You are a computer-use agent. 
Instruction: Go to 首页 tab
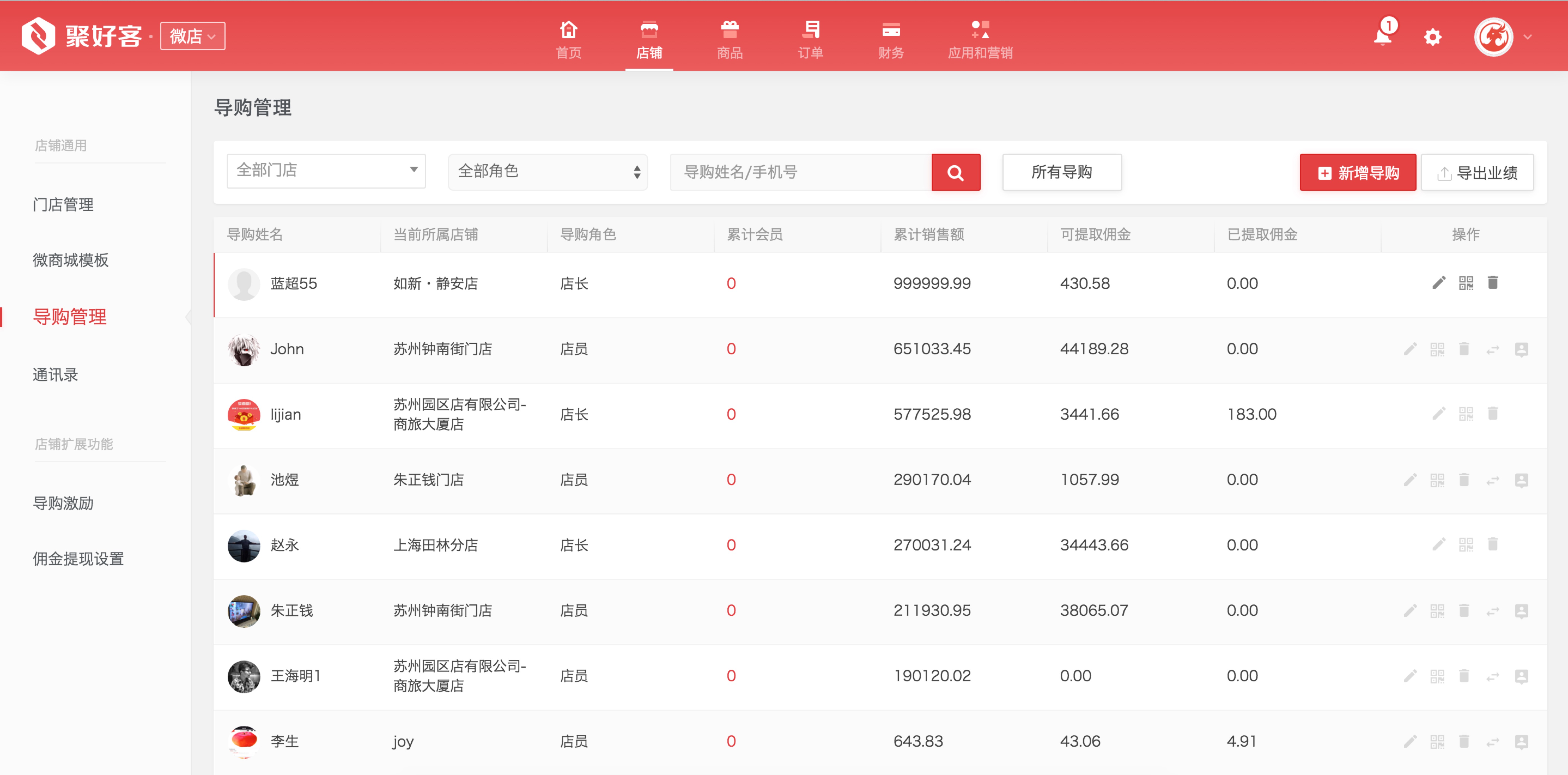[x=569, y=40]
